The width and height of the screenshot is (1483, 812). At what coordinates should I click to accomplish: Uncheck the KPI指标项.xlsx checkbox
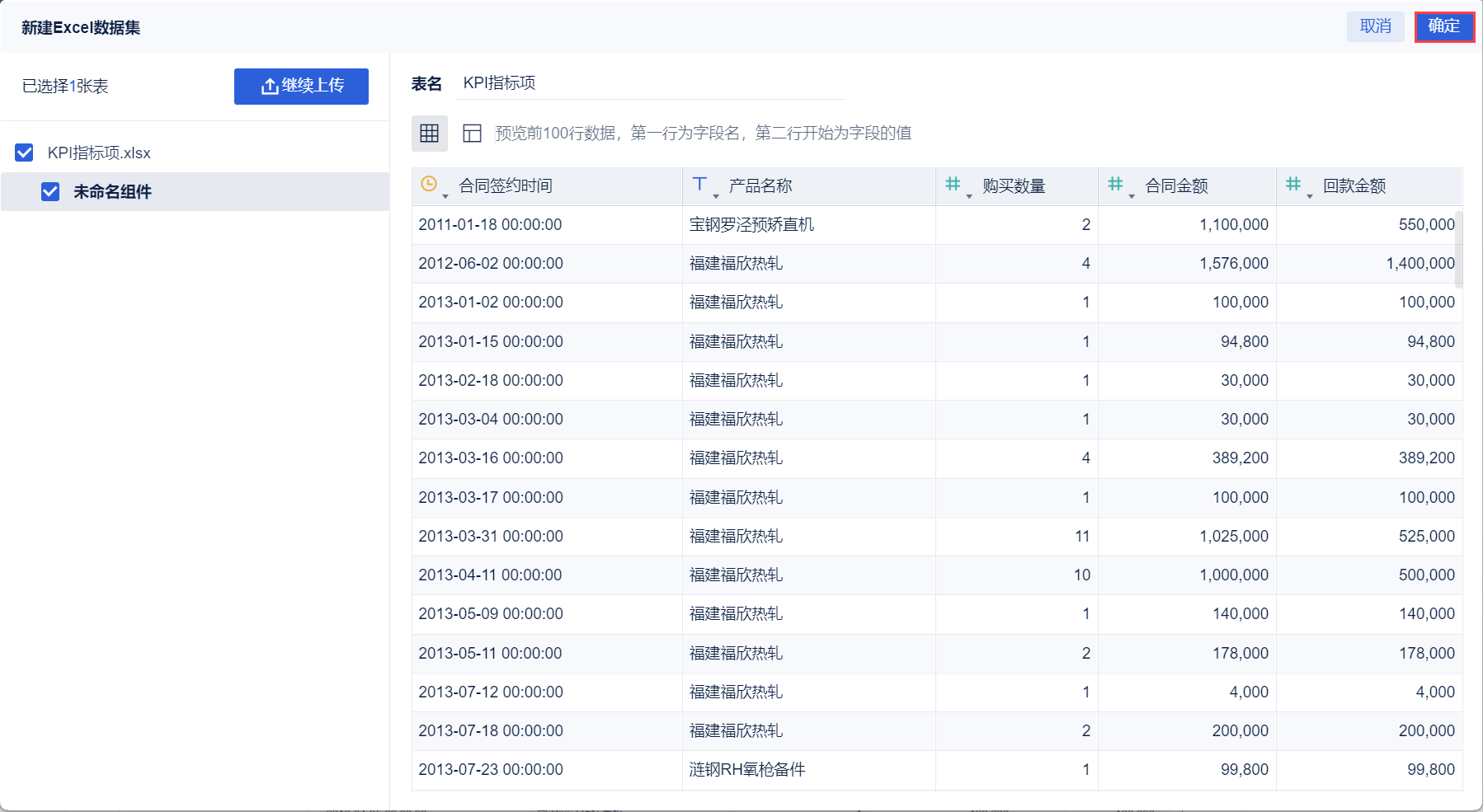[x=24, y=153]
